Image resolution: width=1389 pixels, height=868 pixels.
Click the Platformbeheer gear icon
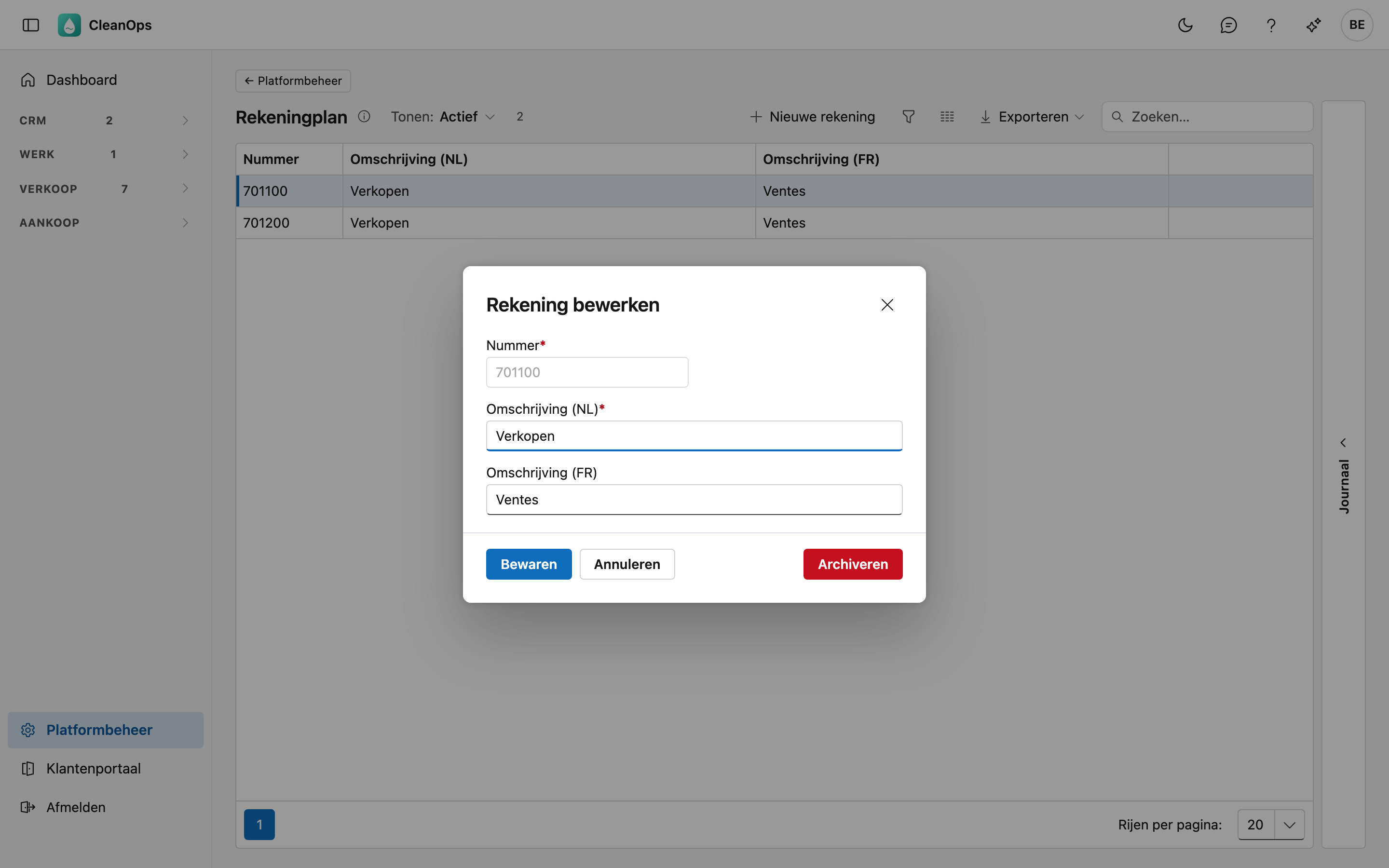28,730
